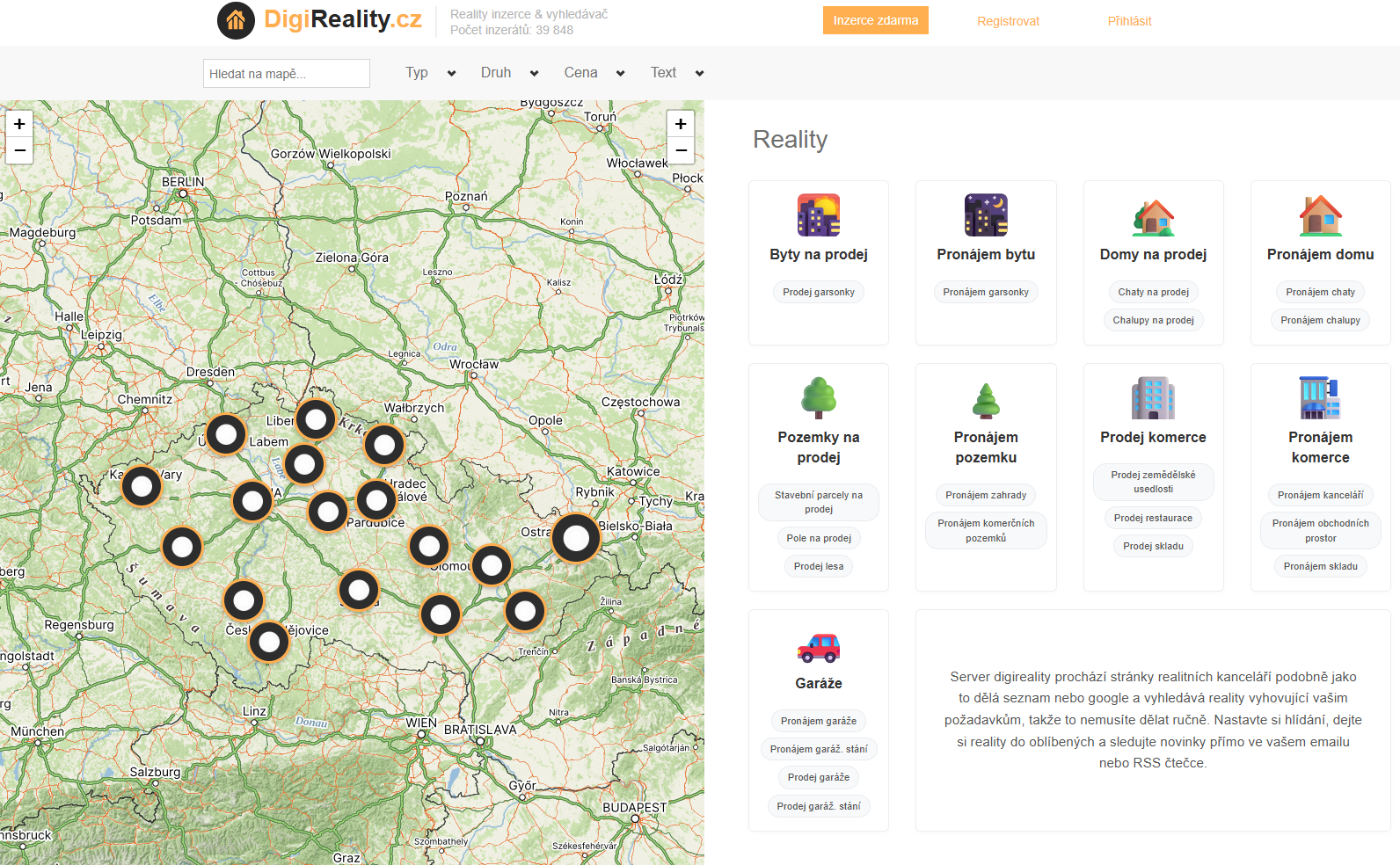Select the Pozemky na prodej tree icon
Image resolution: width=1400 pixels, height=865 pixels.
(818, 397)
